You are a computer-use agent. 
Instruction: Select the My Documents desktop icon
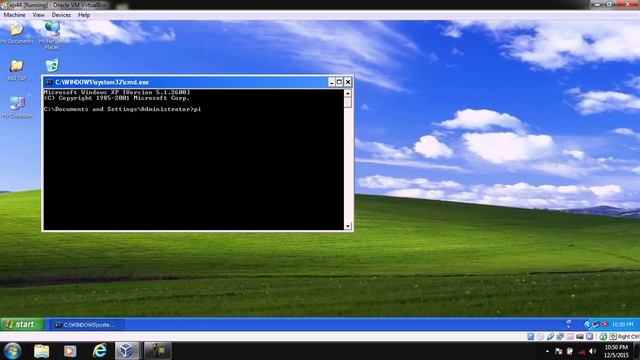tap(17, 33)
